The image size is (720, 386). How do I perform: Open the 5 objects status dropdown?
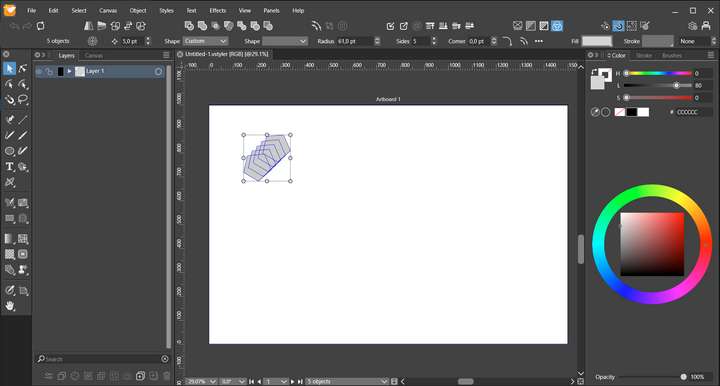(347, 381)
